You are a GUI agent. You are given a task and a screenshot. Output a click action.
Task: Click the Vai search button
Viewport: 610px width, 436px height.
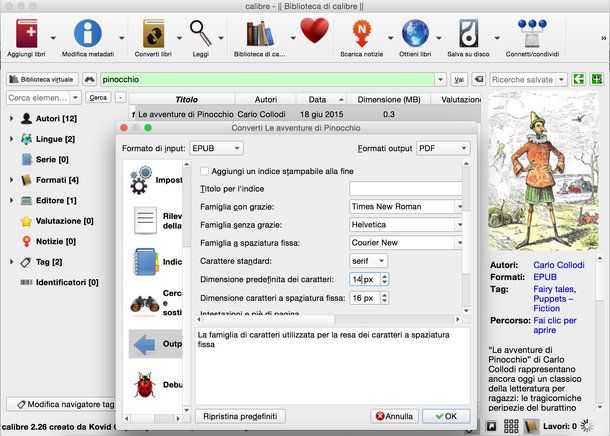[x=459, y=79]
